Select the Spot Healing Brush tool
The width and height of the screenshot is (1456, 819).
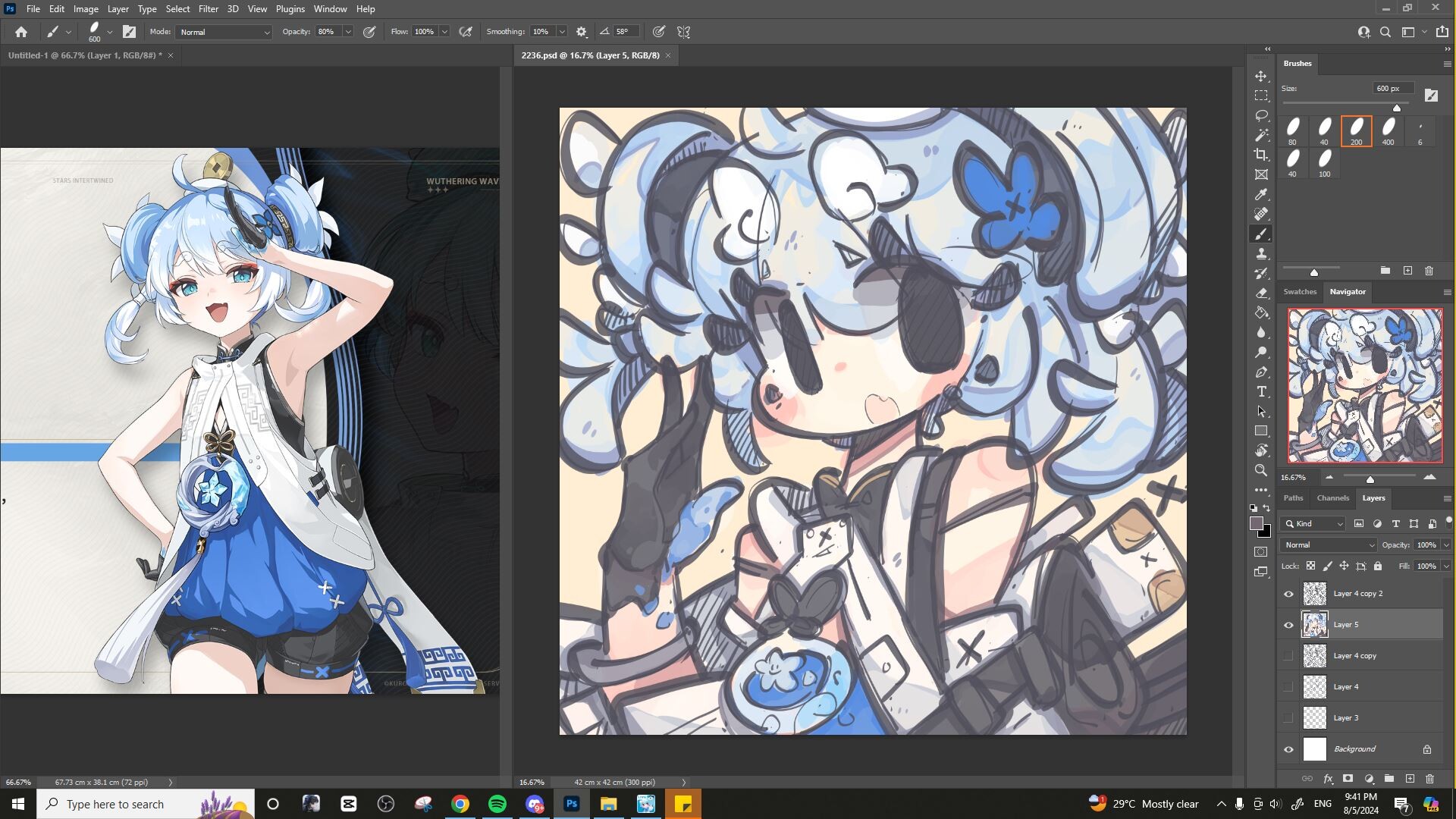click(1261, 214)
